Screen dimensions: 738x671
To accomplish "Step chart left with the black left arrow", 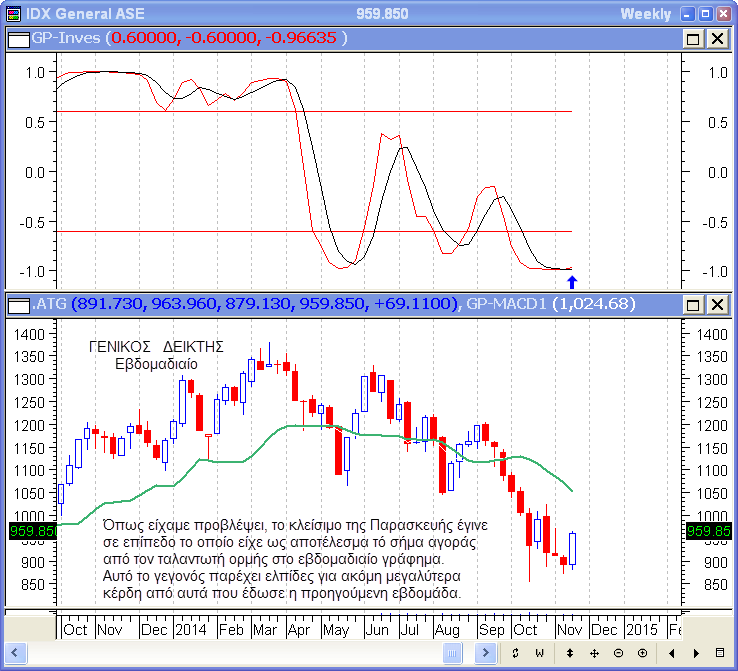I will pos(670,653).
